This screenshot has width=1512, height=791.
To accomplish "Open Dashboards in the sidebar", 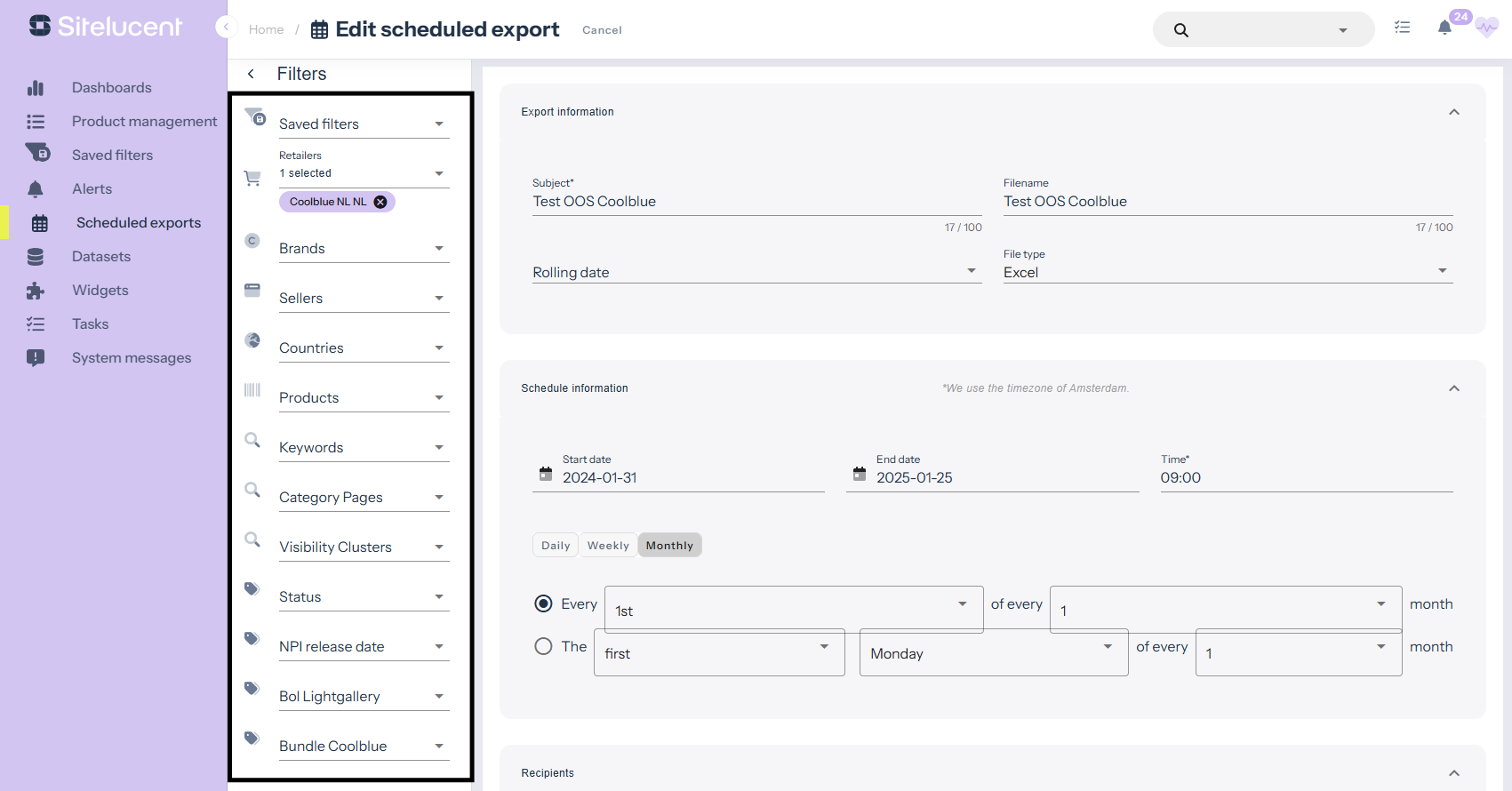I will (x=112, y=88).
